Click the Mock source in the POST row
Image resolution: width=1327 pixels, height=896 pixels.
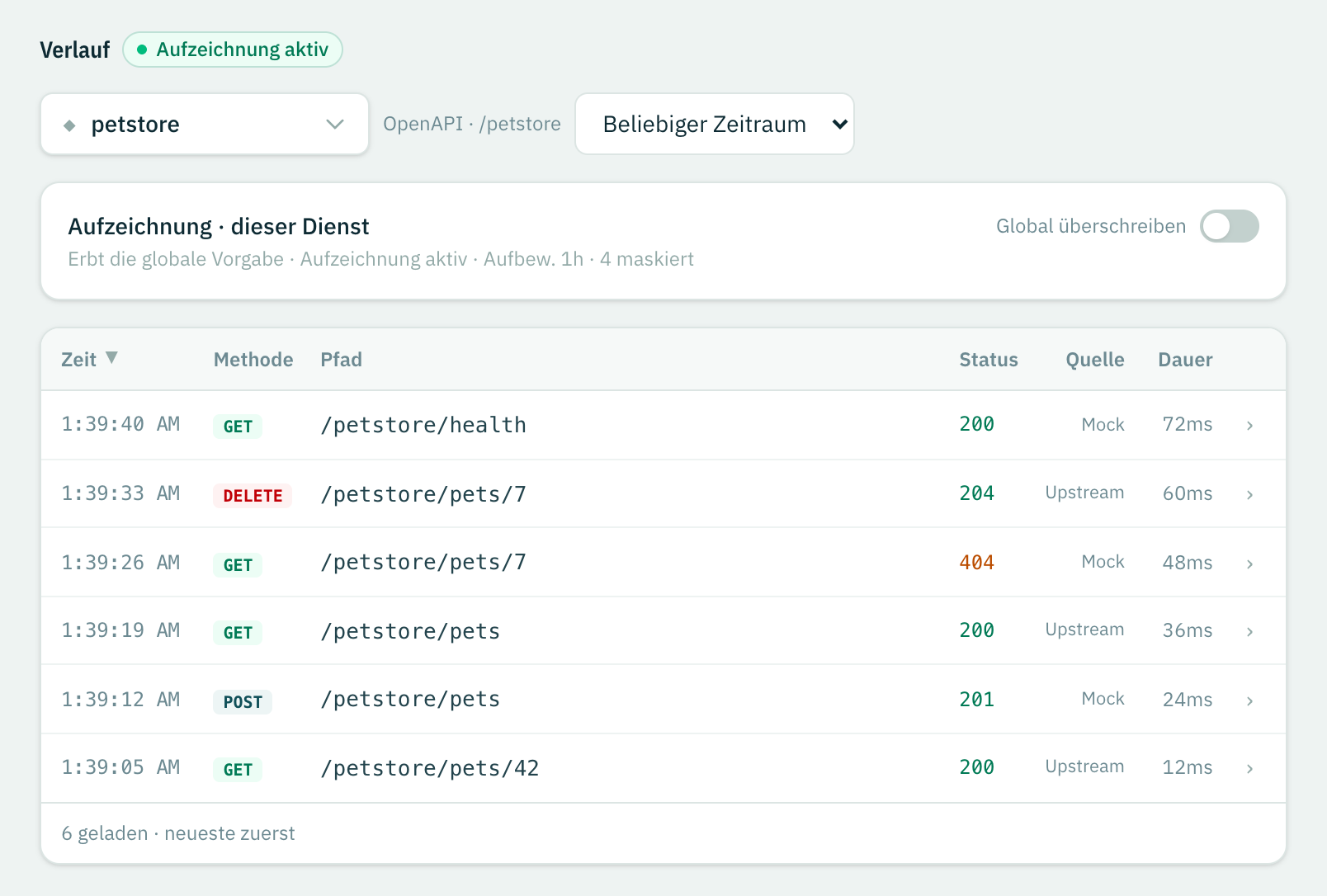coord(1103,699)
